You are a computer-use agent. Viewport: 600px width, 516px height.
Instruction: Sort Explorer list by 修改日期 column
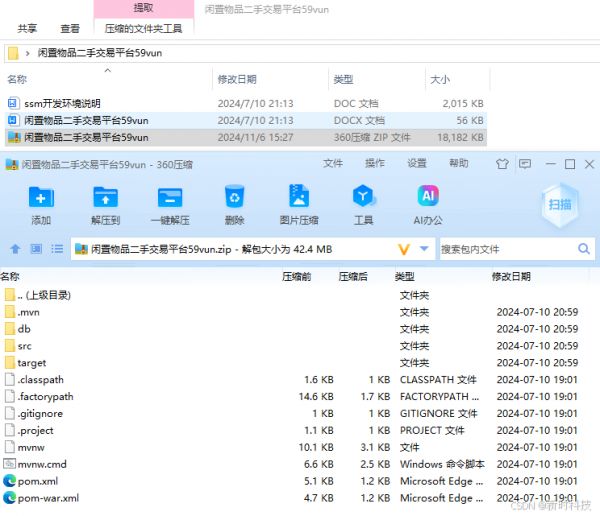[x=237, y=79]
